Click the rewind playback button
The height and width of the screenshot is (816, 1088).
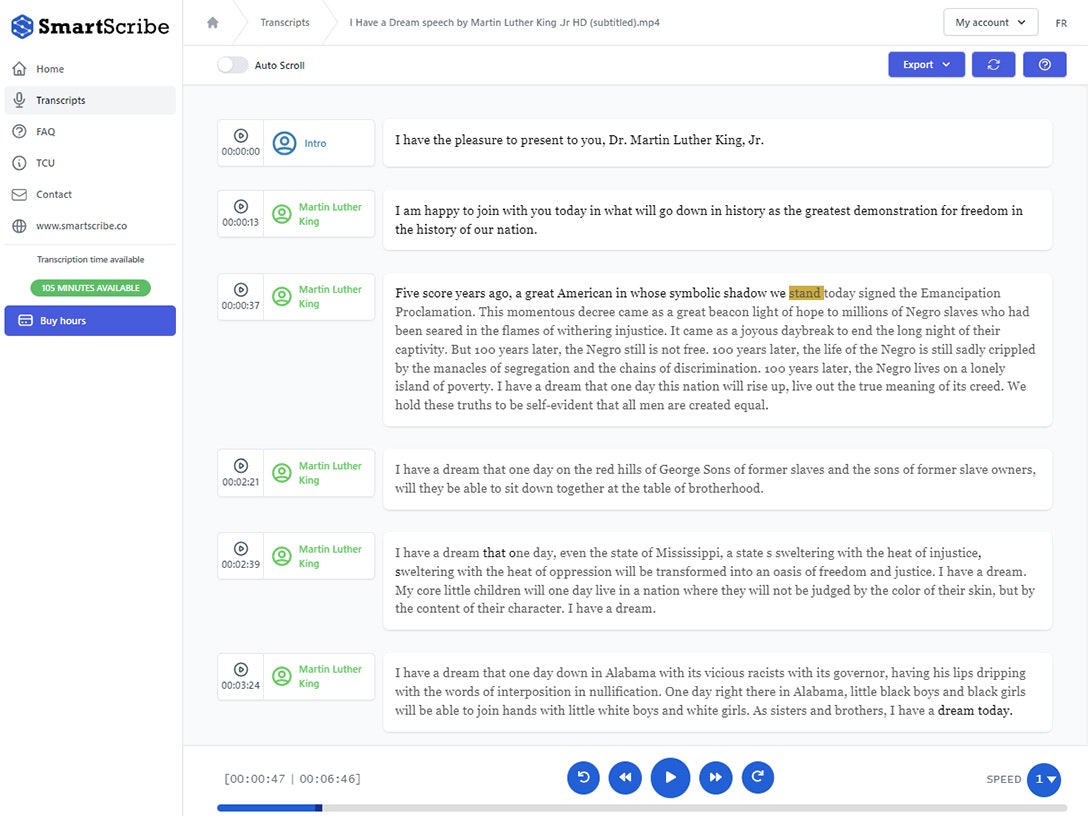point(625,777)
